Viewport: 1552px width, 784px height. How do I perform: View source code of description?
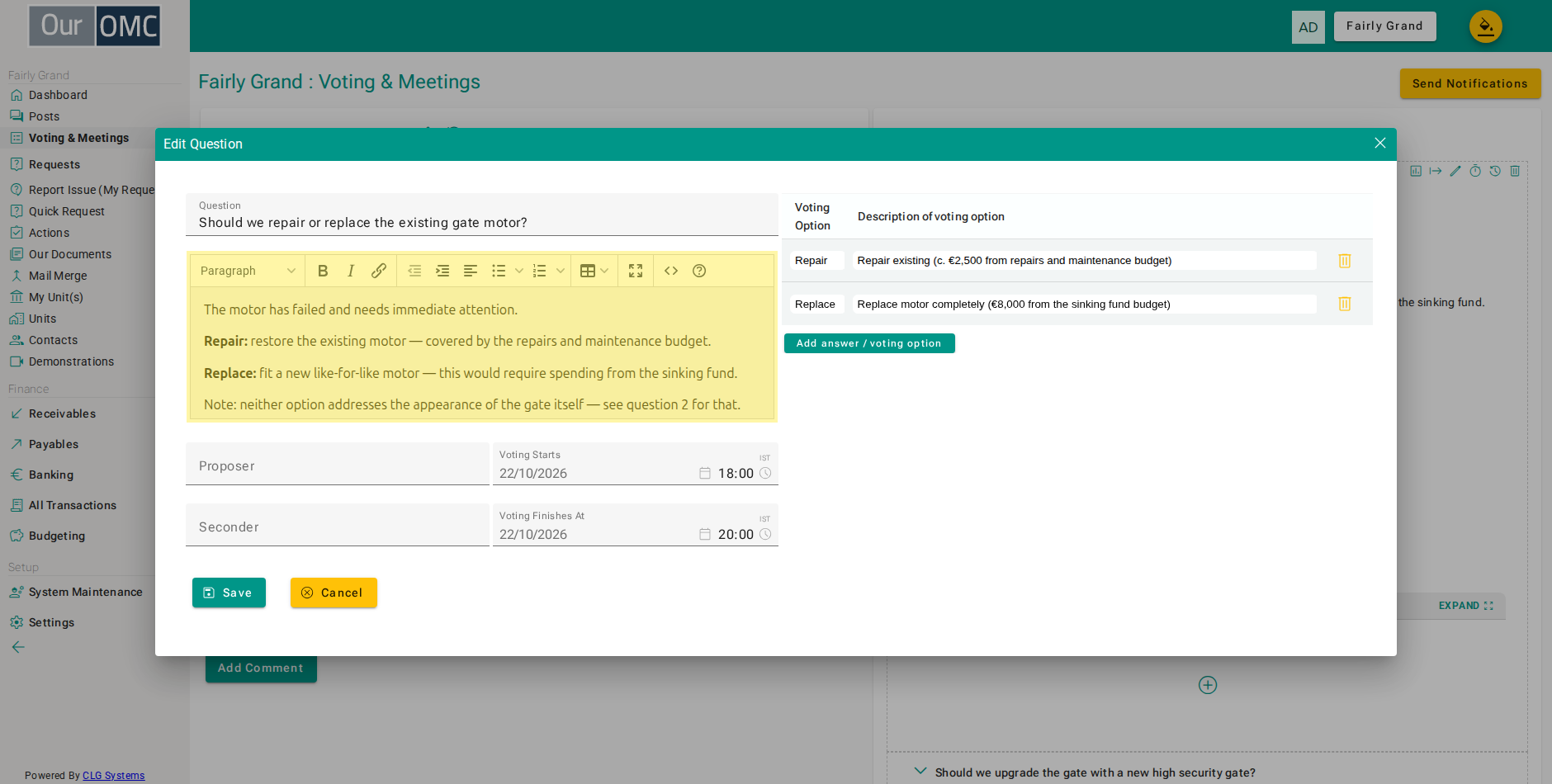click(x=671, y=271)
